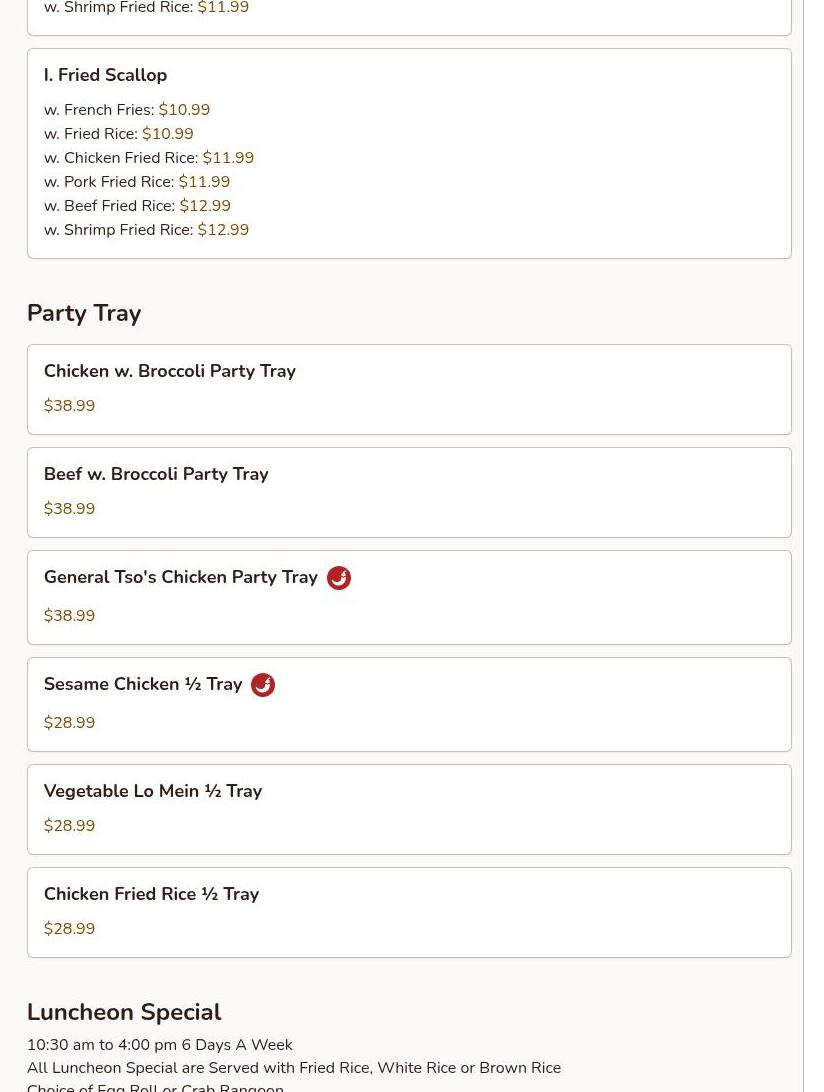Select Fried Scallop w. French Fries option

[127, 110]
